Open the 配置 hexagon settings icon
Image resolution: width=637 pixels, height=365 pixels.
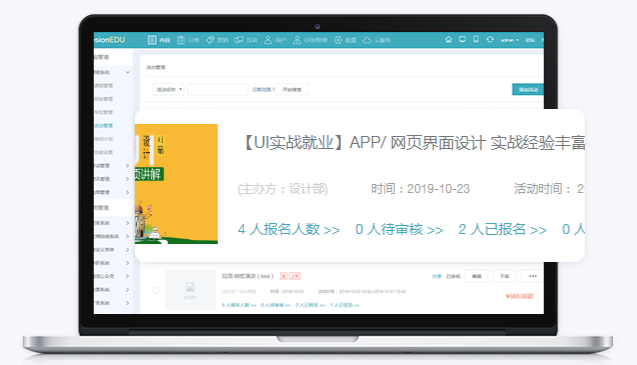[338, 40]
